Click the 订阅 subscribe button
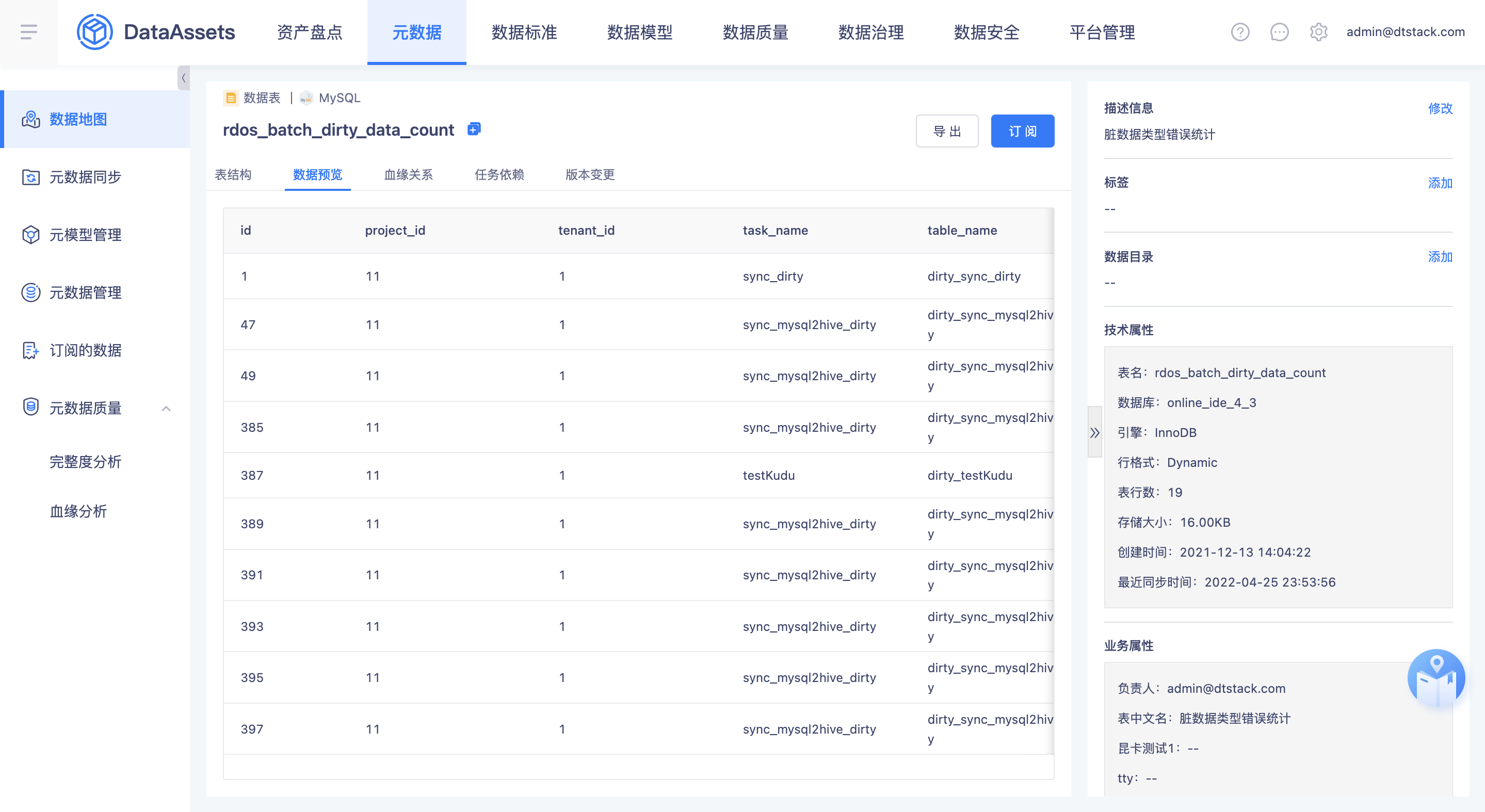The image size is (1485, 812). point(1023,132)
